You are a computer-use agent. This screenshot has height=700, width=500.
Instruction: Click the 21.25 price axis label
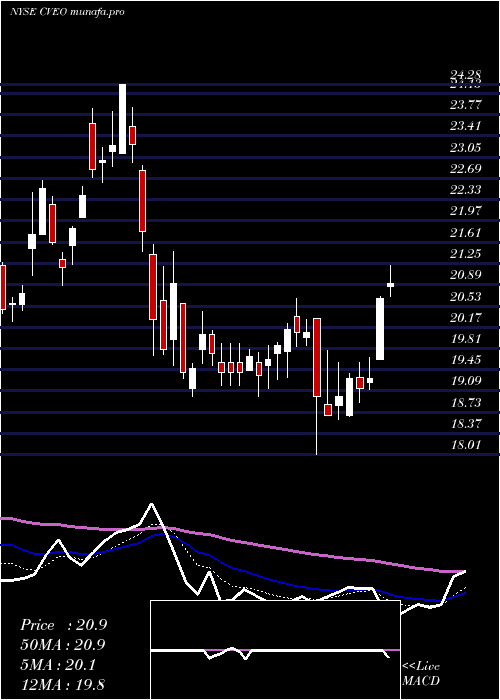pos(466,254)
